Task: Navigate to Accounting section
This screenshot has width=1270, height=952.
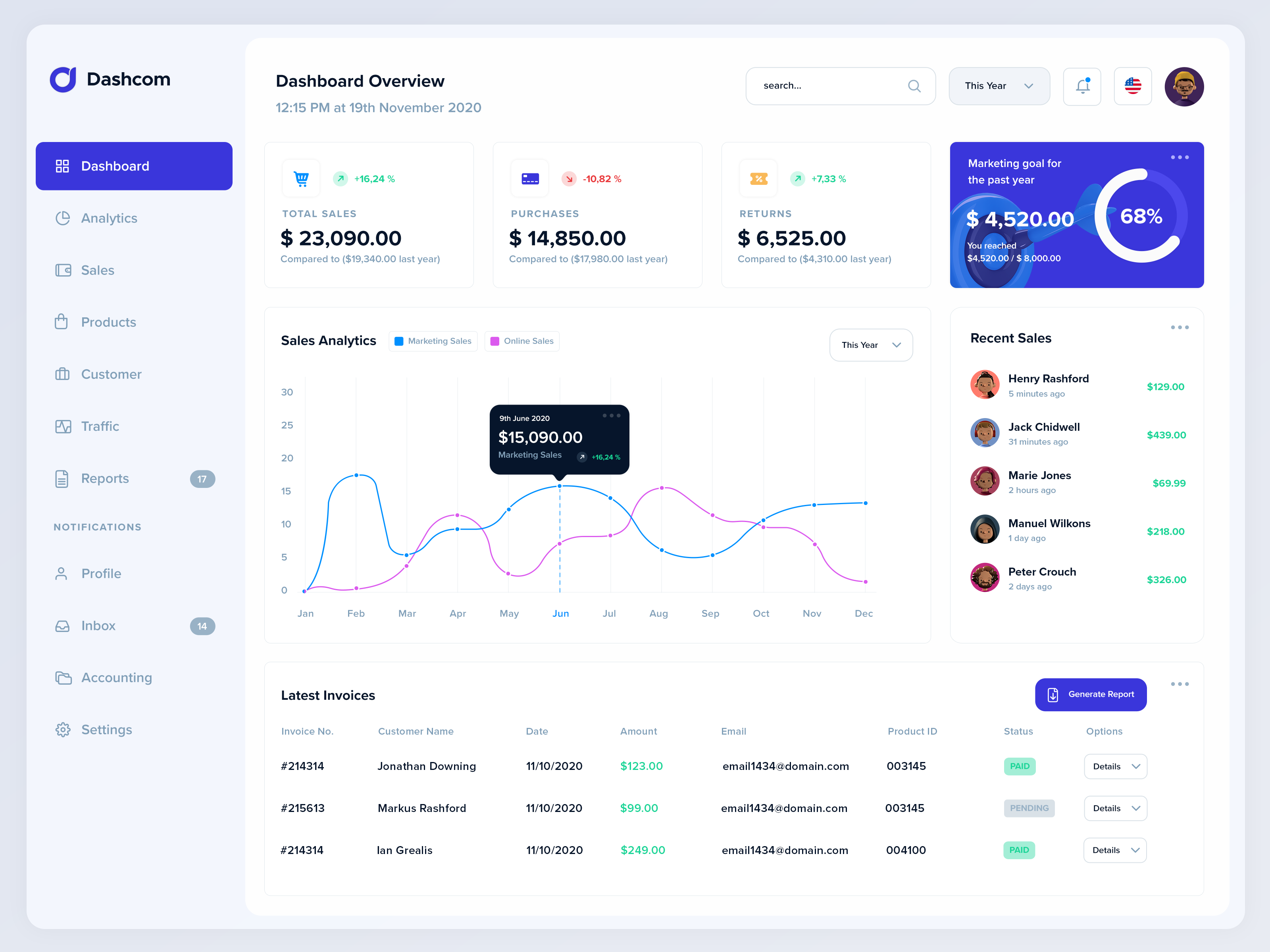Action: pyautogui.click(x=117, y=677)
